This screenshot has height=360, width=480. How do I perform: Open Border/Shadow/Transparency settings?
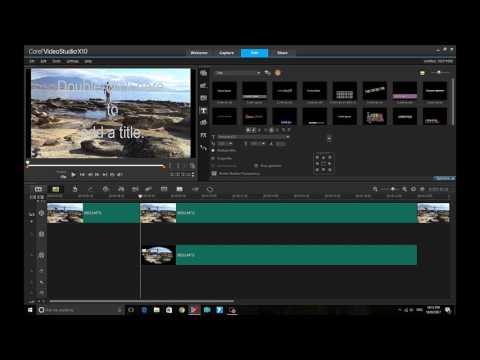(x=236, y=173)
